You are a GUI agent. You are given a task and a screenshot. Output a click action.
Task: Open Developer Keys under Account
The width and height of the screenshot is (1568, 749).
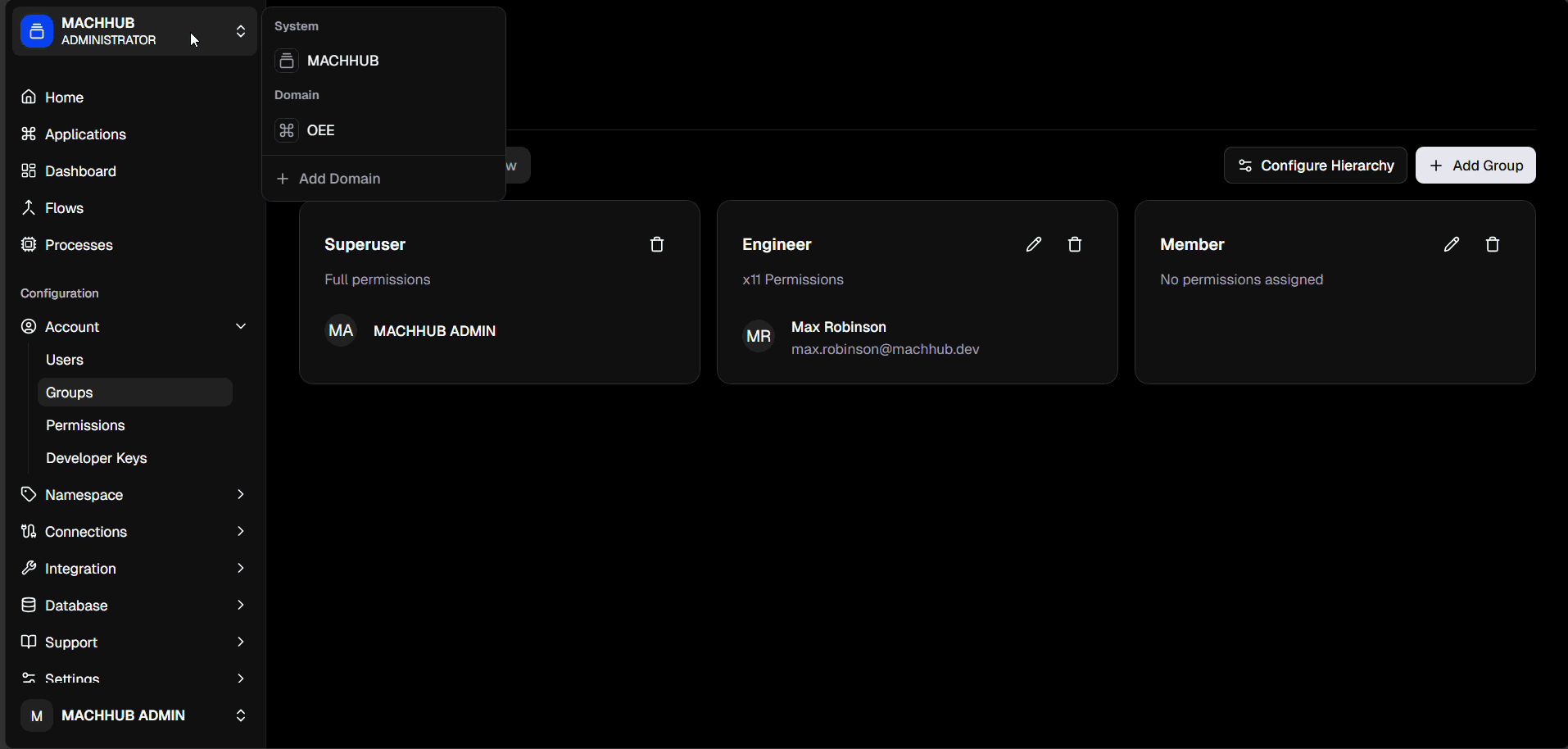(135, 458)
